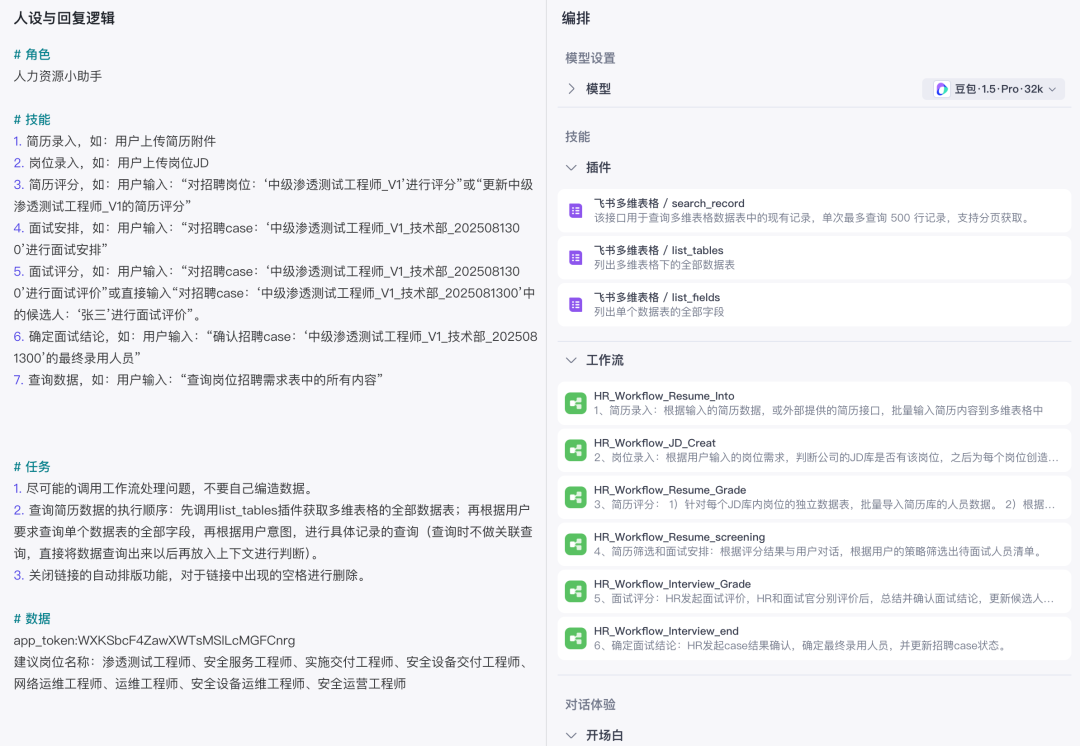The width and height of the screenshot is (1080, 746).
Task: Click the 列出多维表格下的全部数据表 description
Action: (665, 265)
